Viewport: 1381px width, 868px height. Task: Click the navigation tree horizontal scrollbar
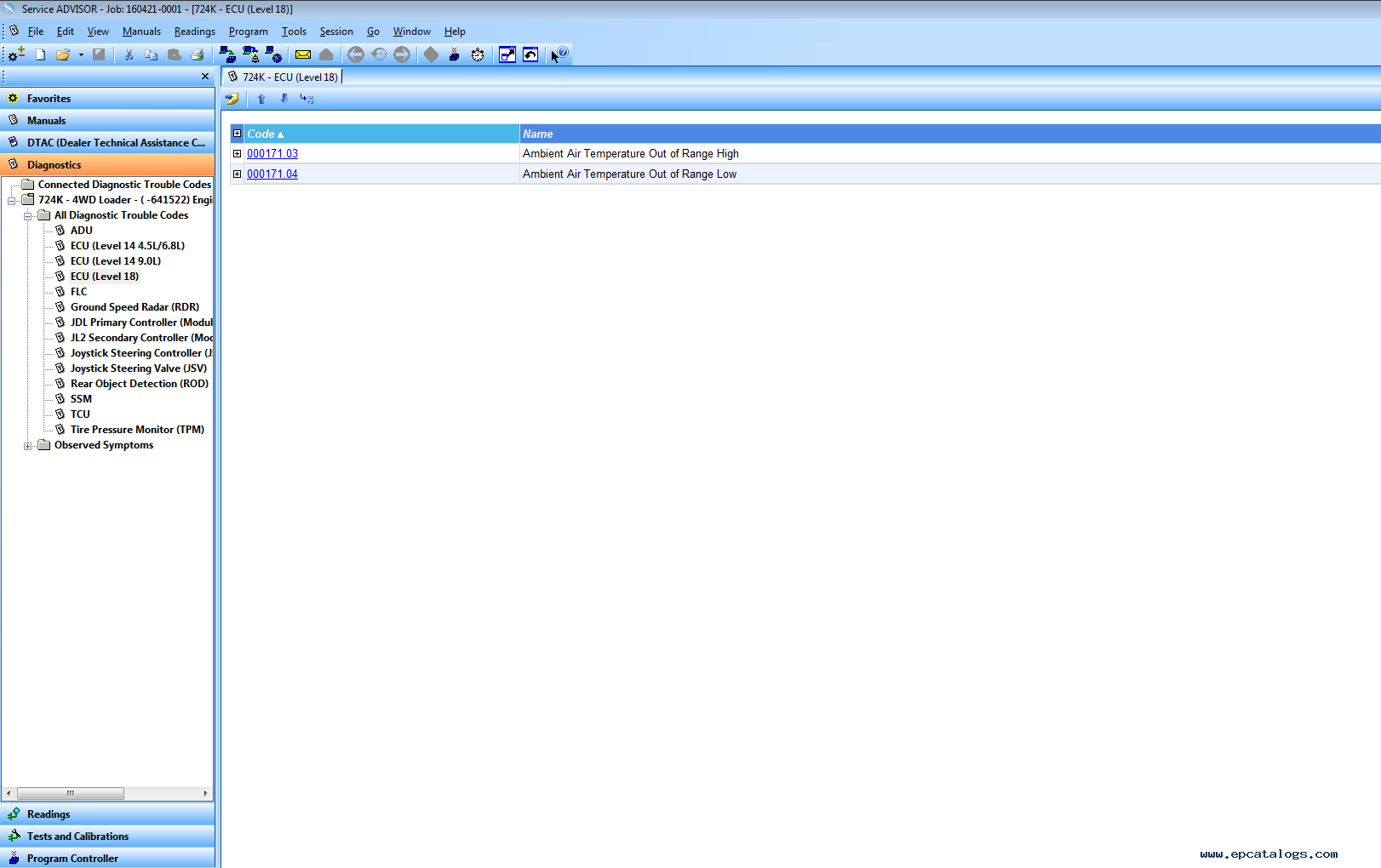[x=71, y=793]
